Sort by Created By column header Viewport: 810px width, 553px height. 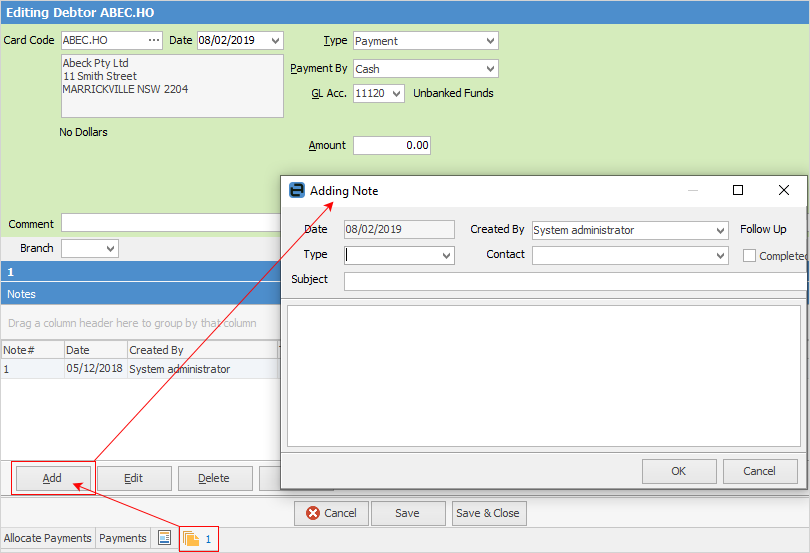click(202, 350)
